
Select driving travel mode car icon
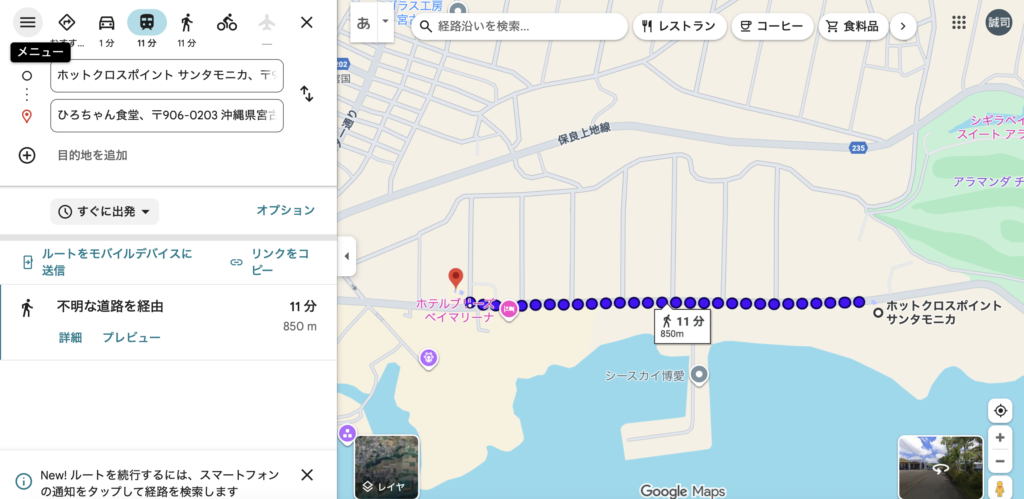pyautogui.click(x=106, y=22)
